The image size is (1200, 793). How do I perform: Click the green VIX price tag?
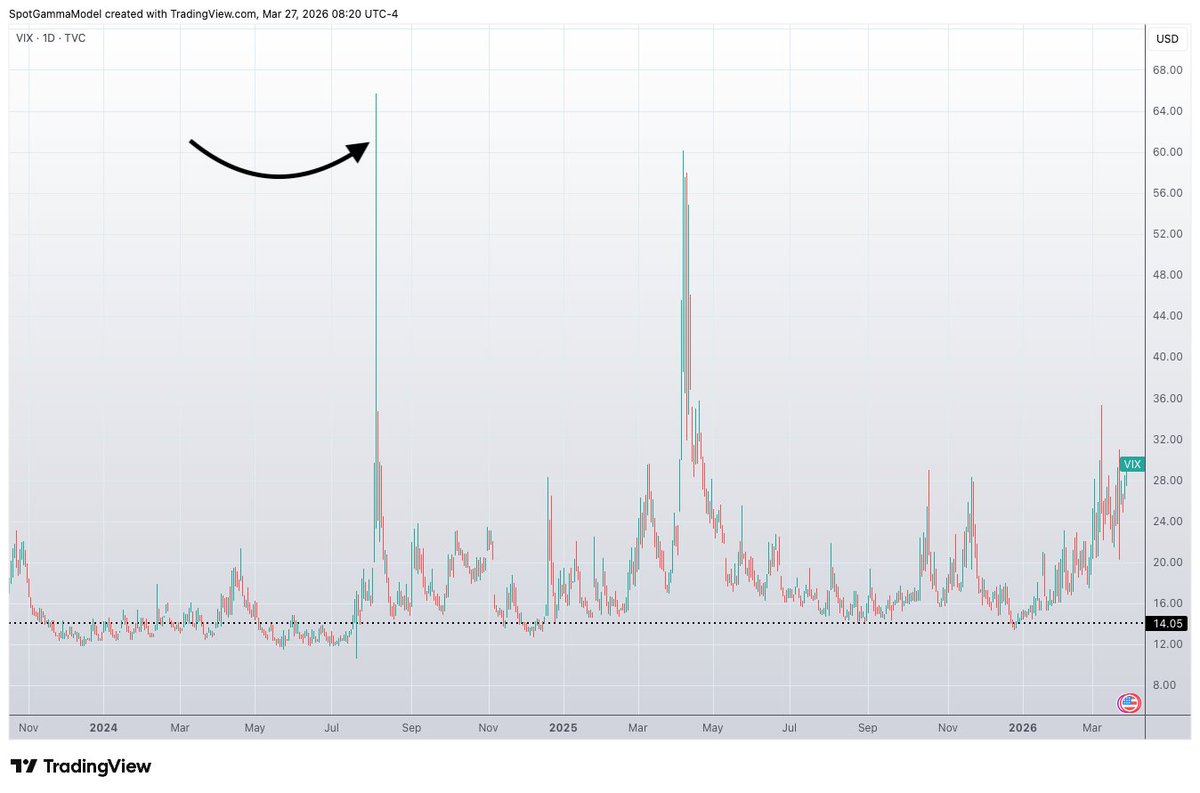tap(1132, 464)
